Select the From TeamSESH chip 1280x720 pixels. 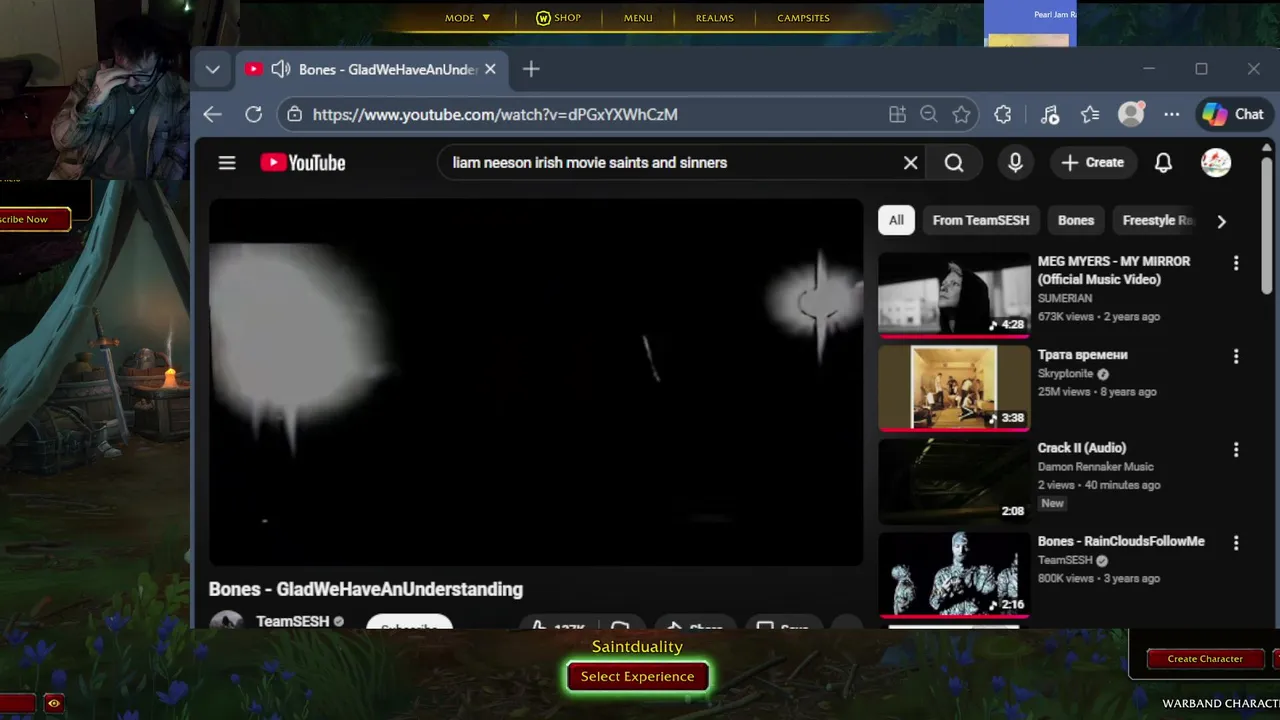981,220
